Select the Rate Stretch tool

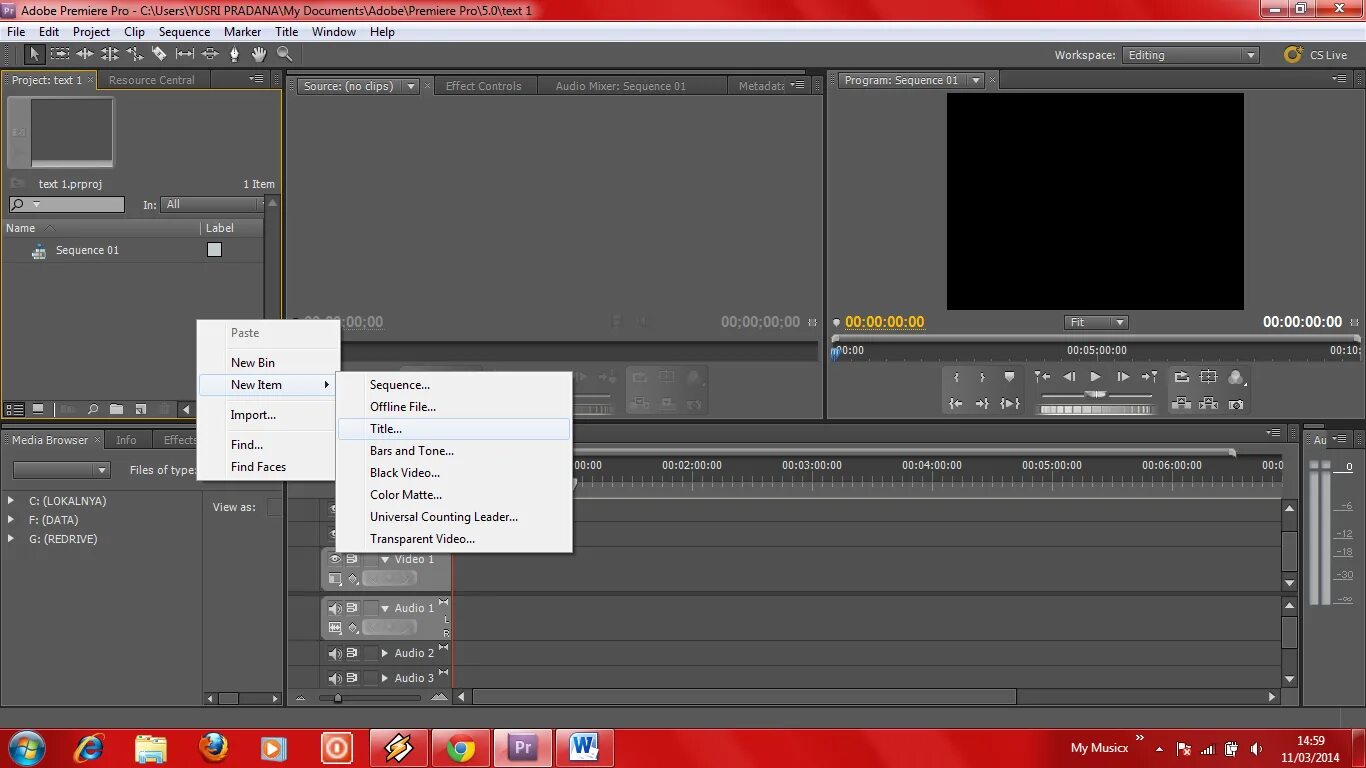(x=135, y=54)
